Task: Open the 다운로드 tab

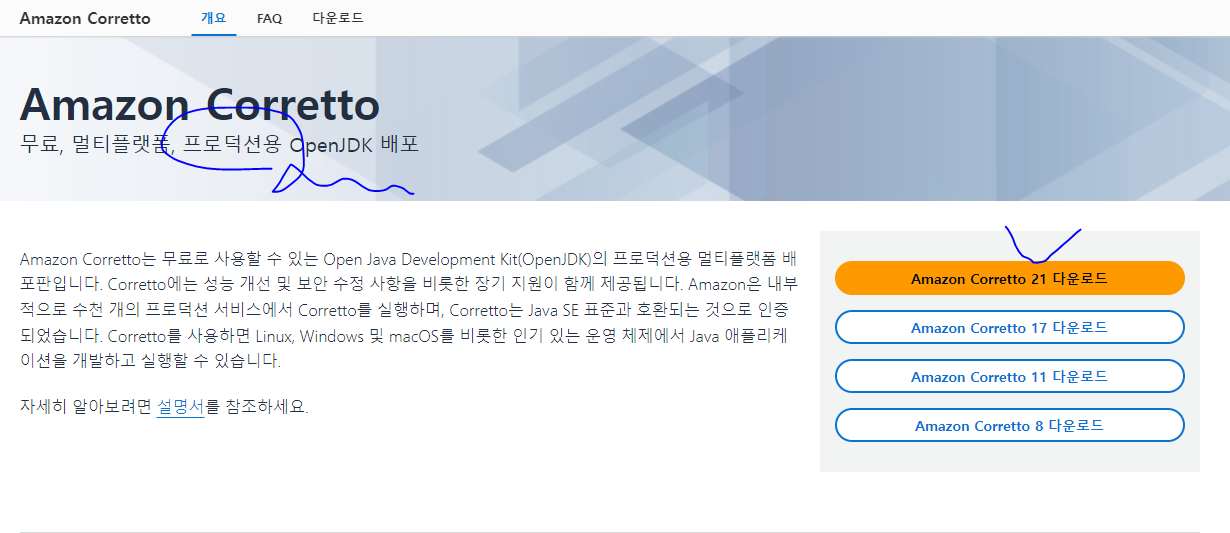Action: click(x=338, y=18)
